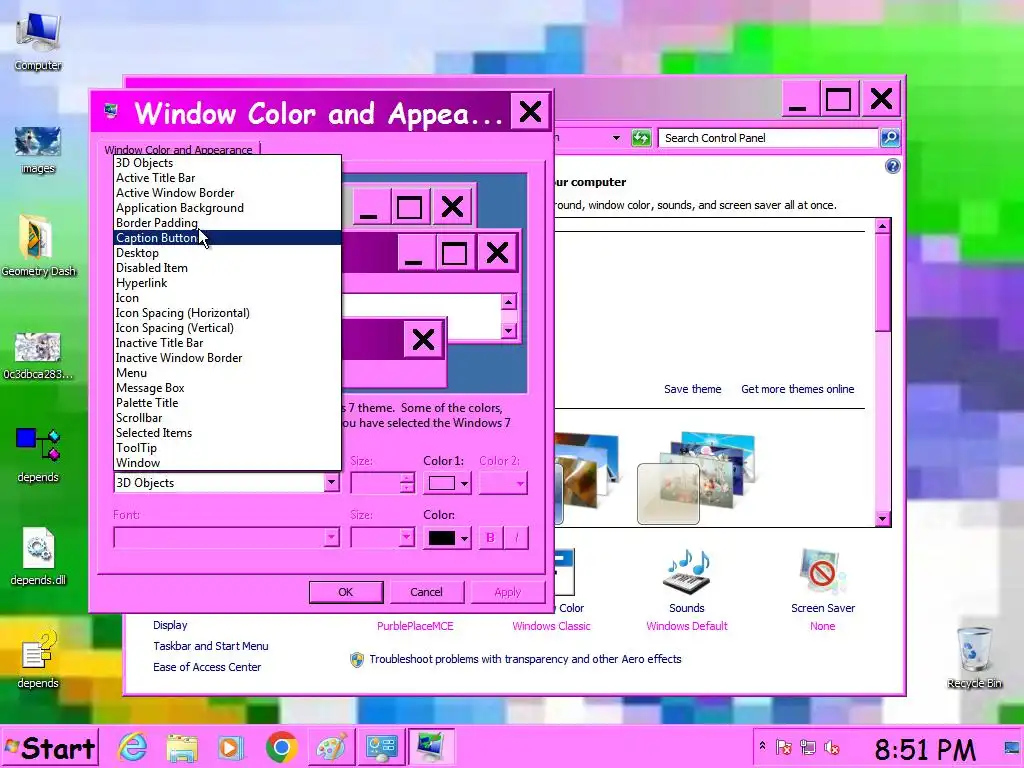Open the font Color black swatch
This screenshot has height=768, width=1024.
(447, 537)
